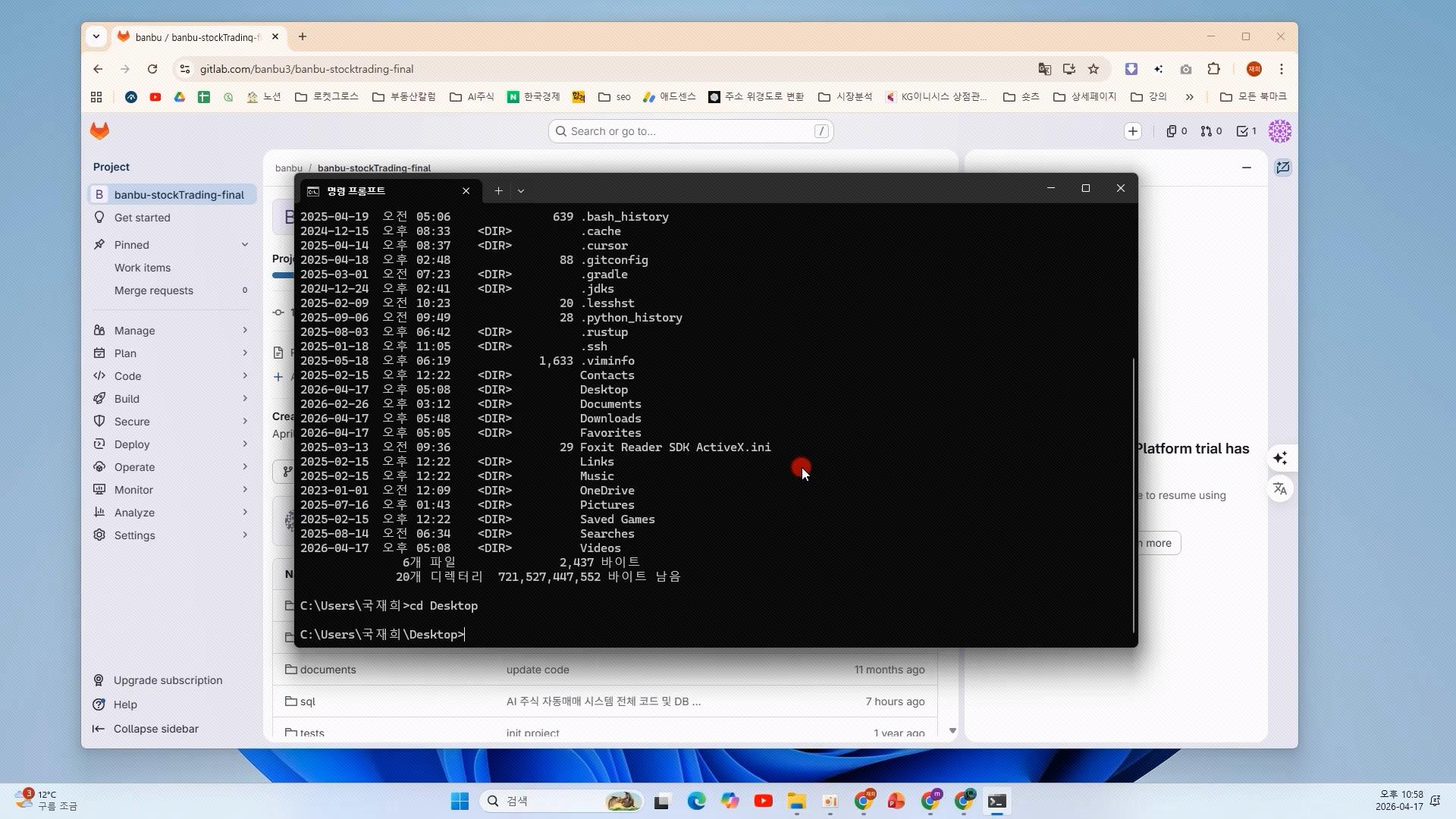This screenshot has height=819, width=1456.
Task: Reload the GitLab page
Action: tap(152, 69)
